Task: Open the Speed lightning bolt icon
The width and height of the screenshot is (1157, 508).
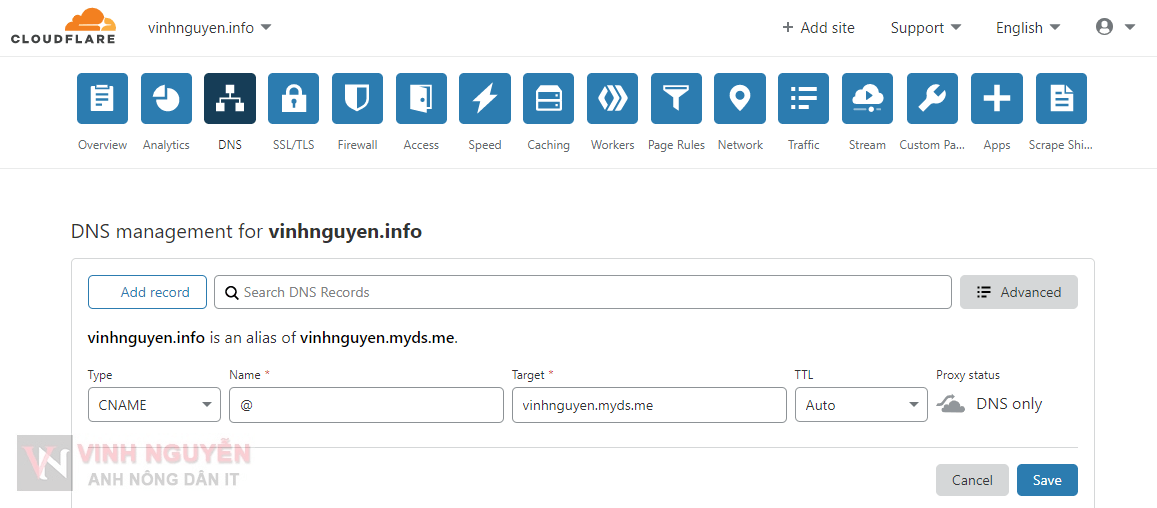Action: click(x=485, y=98)
